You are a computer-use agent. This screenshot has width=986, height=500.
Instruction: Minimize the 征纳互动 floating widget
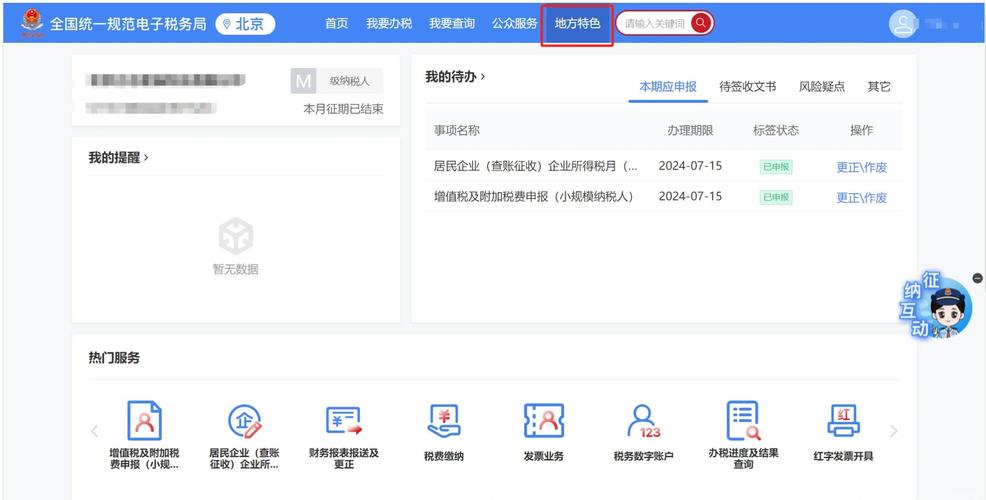tap(977, 278)
